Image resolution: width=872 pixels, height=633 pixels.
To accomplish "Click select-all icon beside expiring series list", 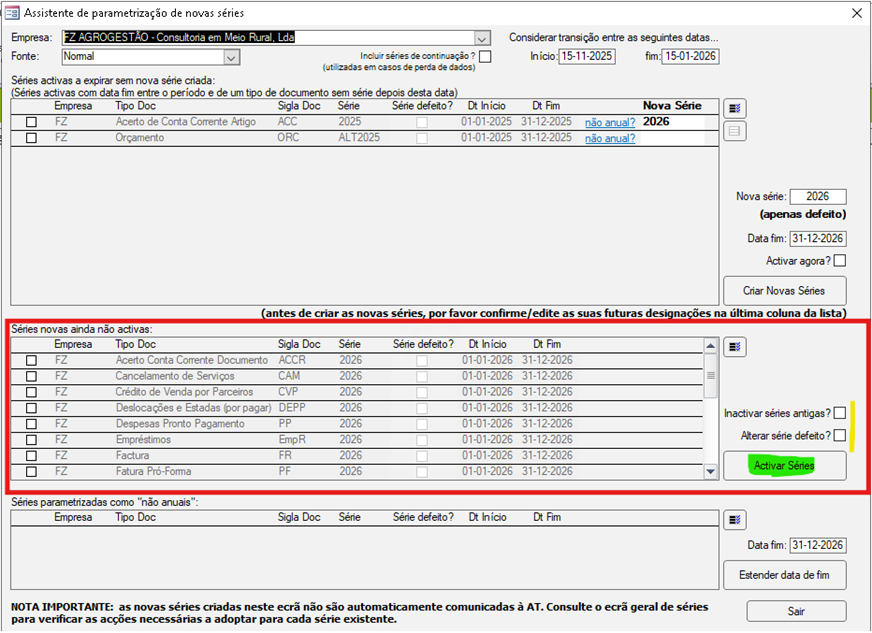I will tap(735, 108).
